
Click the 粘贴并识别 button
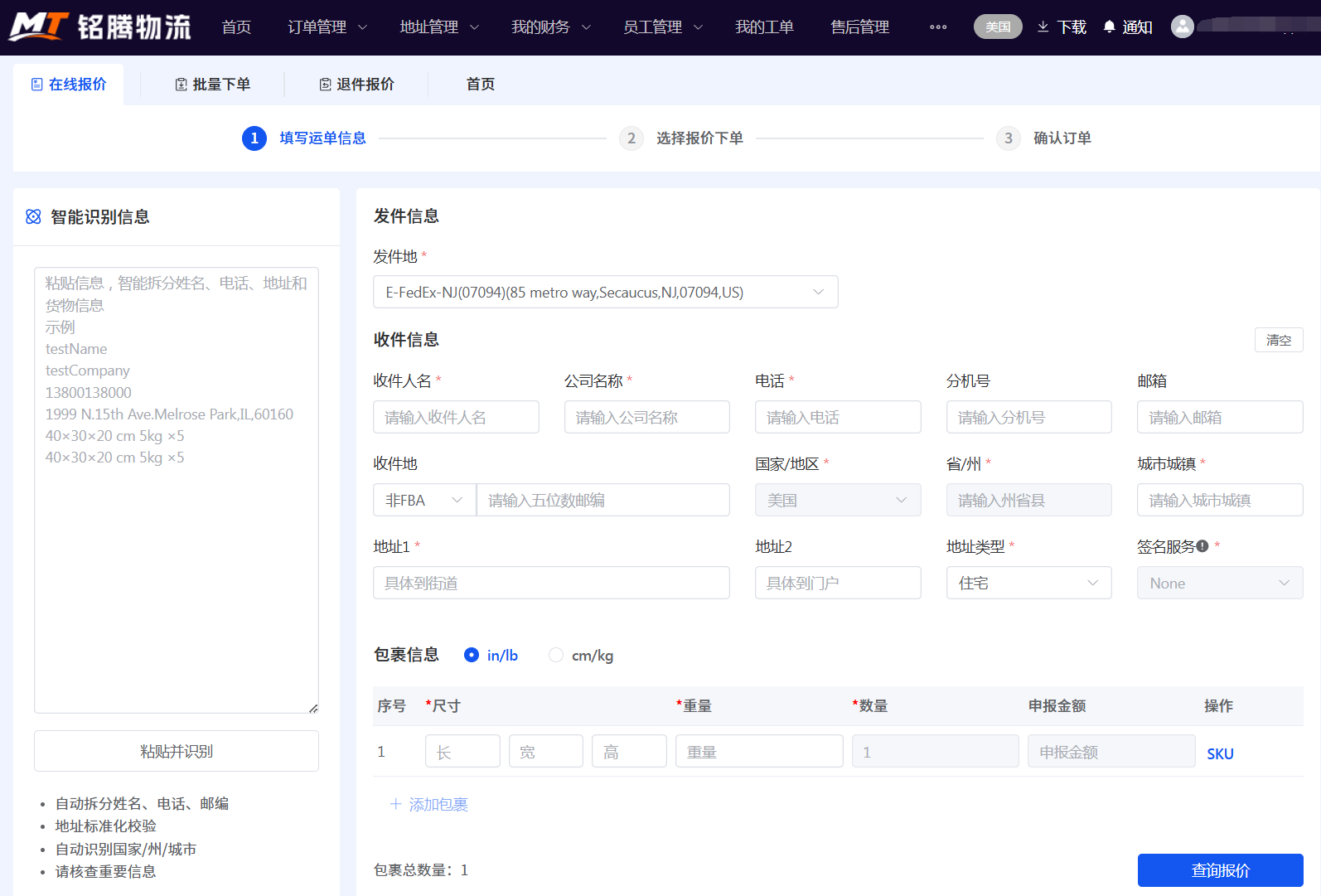coord(177,751)
